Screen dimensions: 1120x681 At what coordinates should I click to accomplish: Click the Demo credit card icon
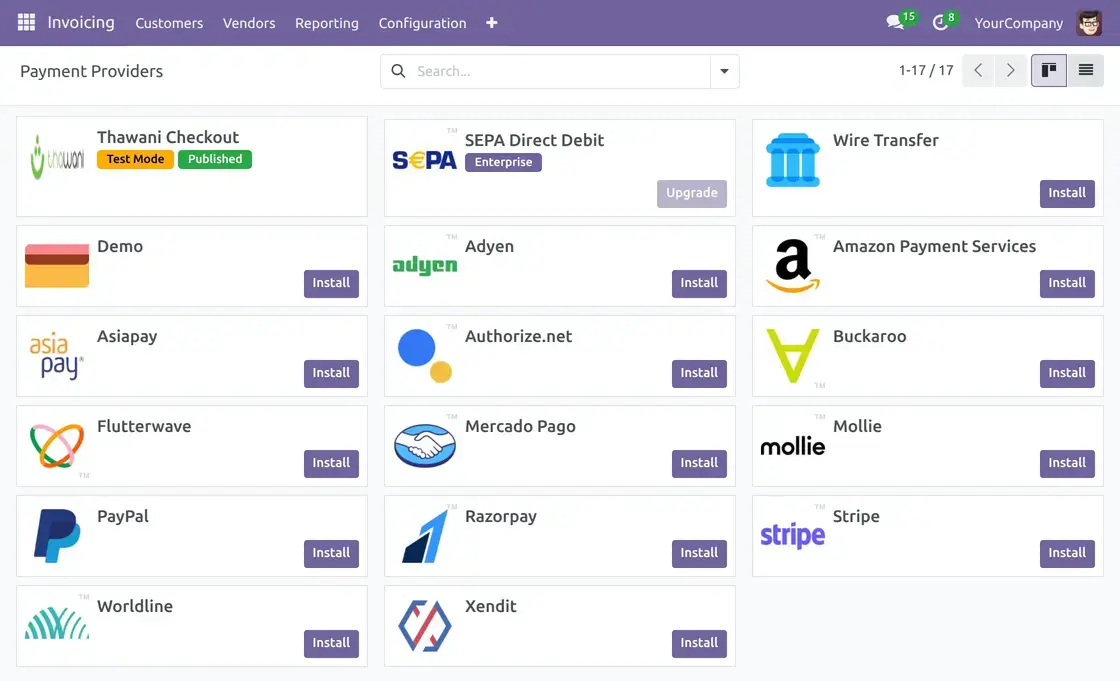57,266
